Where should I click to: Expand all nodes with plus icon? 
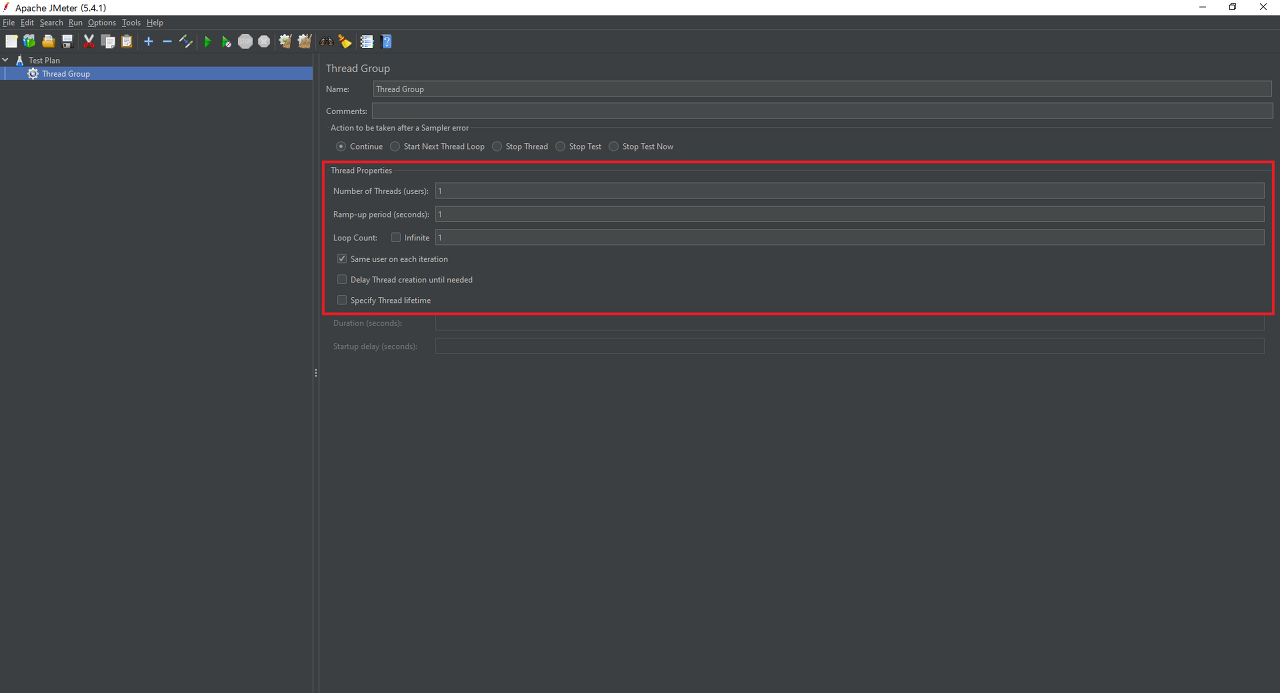tap(148, 41)
